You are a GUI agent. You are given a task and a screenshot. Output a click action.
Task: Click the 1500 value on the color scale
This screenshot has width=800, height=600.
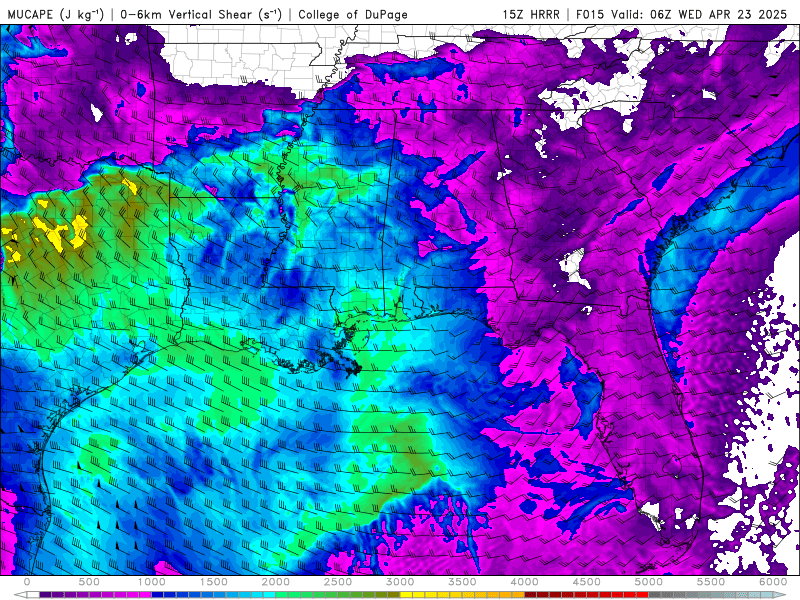214,582
